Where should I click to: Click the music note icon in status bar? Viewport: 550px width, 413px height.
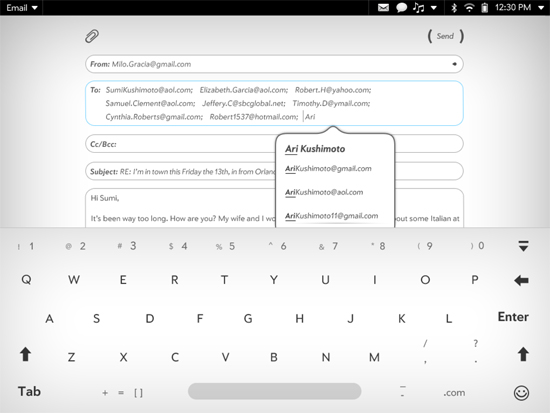(x=418, y=7)
